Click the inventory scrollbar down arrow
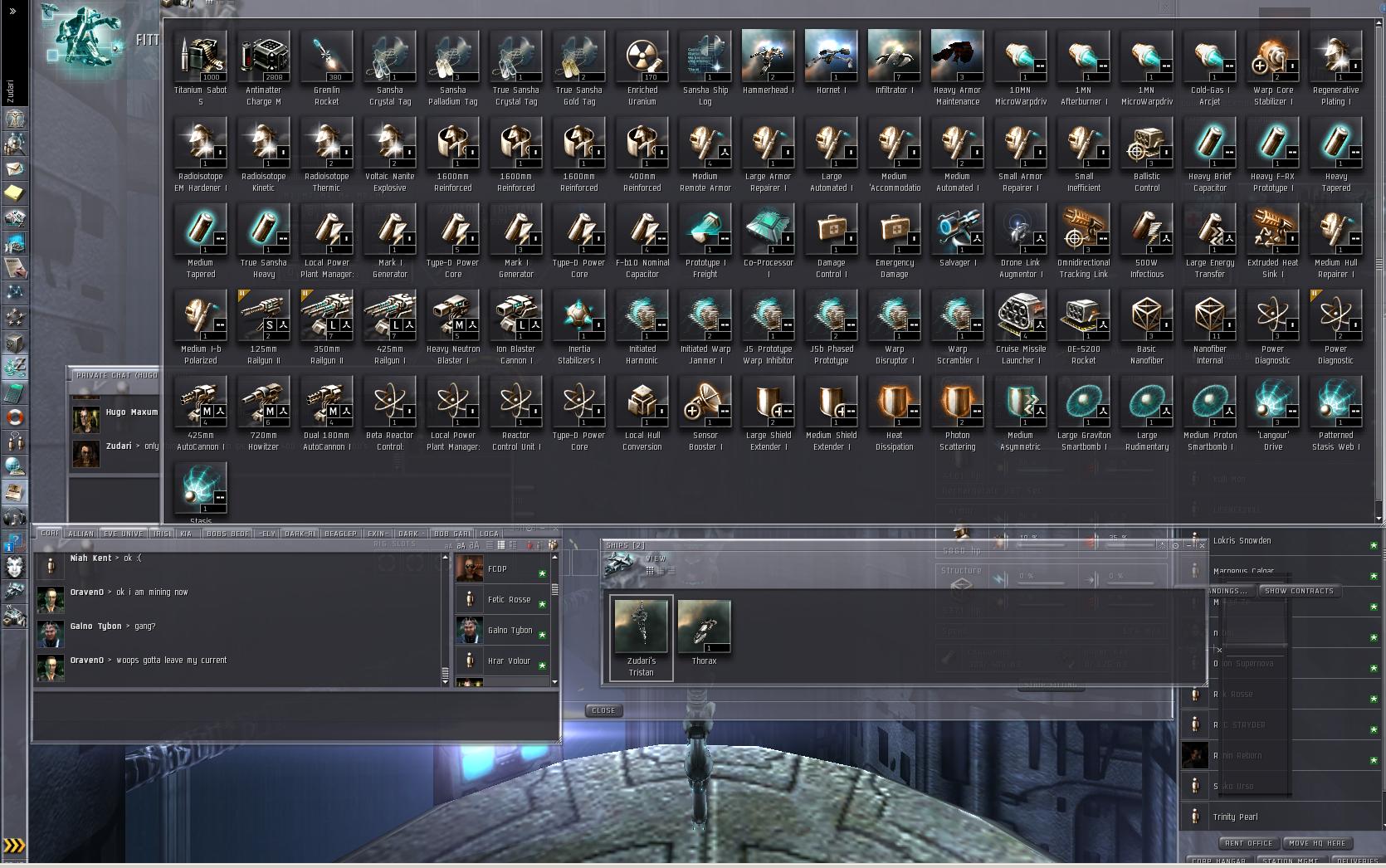Viewport: 1386px width, 868px height. coord(1379,519)
